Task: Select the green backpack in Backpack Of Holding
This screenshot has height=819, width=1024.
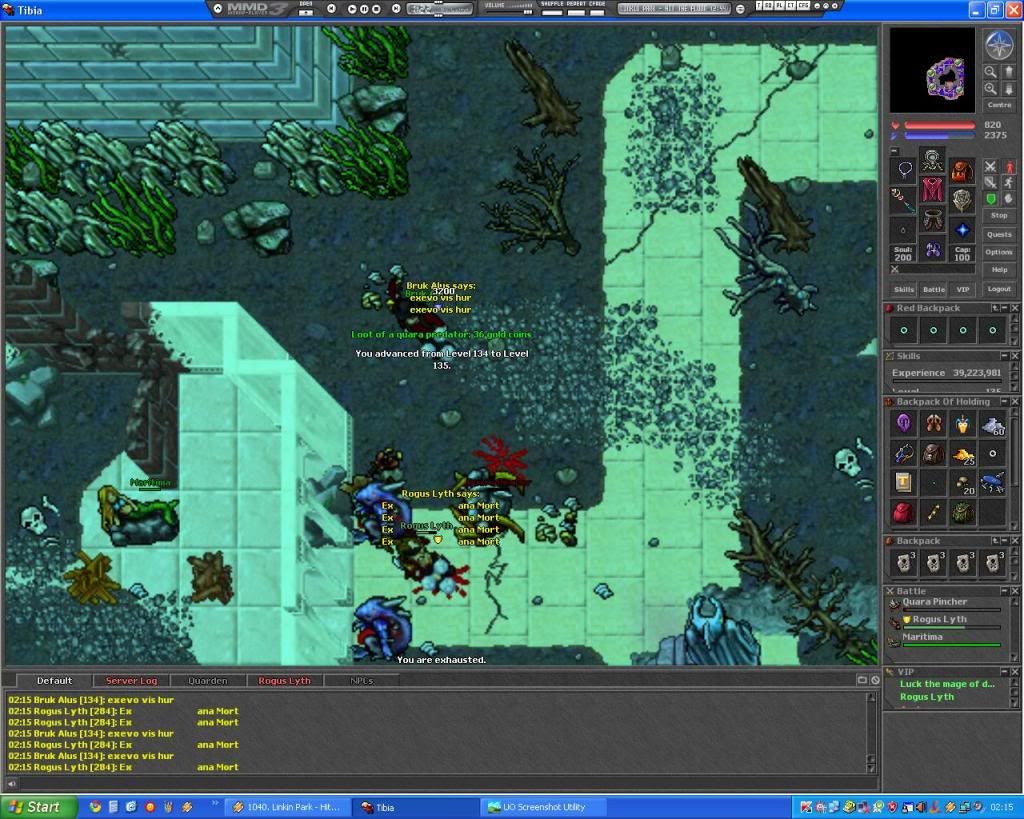Action: coord(963,513)
